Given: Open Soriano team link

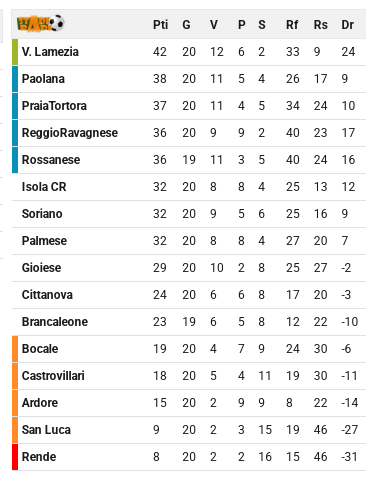Looking at the screenshot, I should [x=42, y=214].
